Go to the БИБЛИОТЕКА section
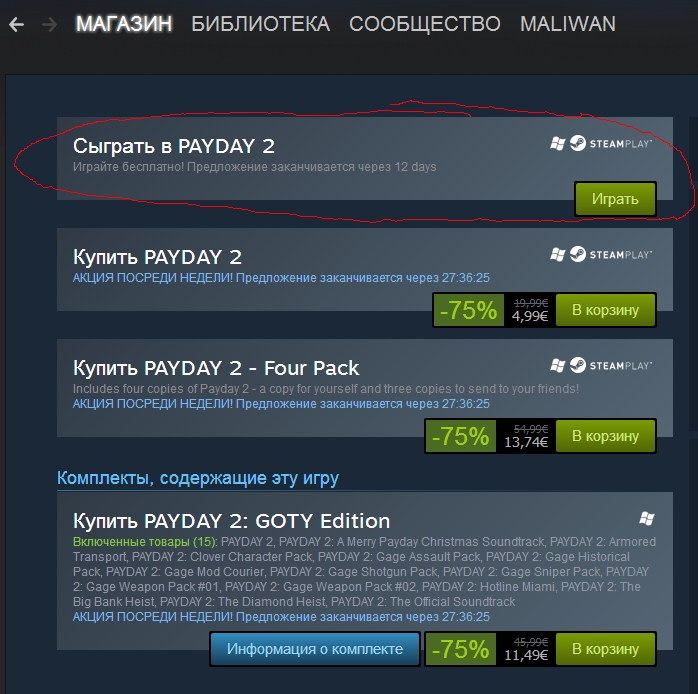 260,24
